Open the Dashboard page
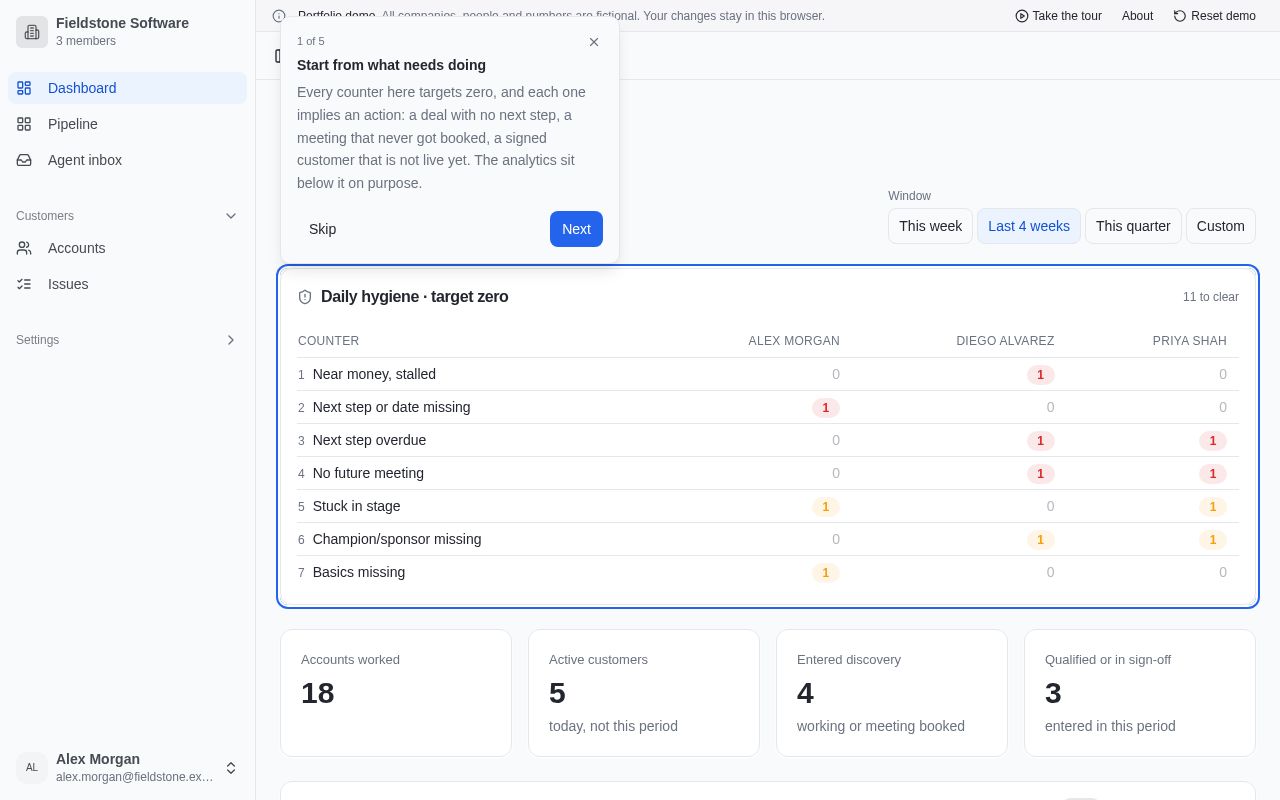The image size is (1280, 800). click(x=127, y=88)
